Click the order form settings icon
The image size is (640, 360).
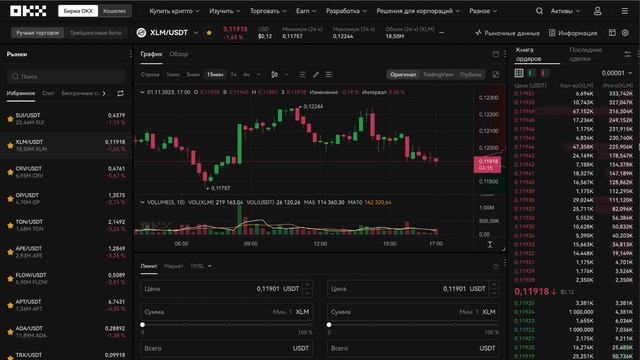click(x=496, y=267)
